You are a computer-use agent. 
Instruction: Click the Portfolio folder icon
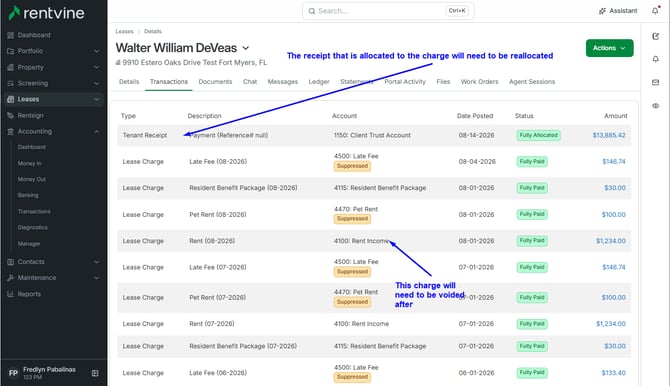click(x=11, y=51)
